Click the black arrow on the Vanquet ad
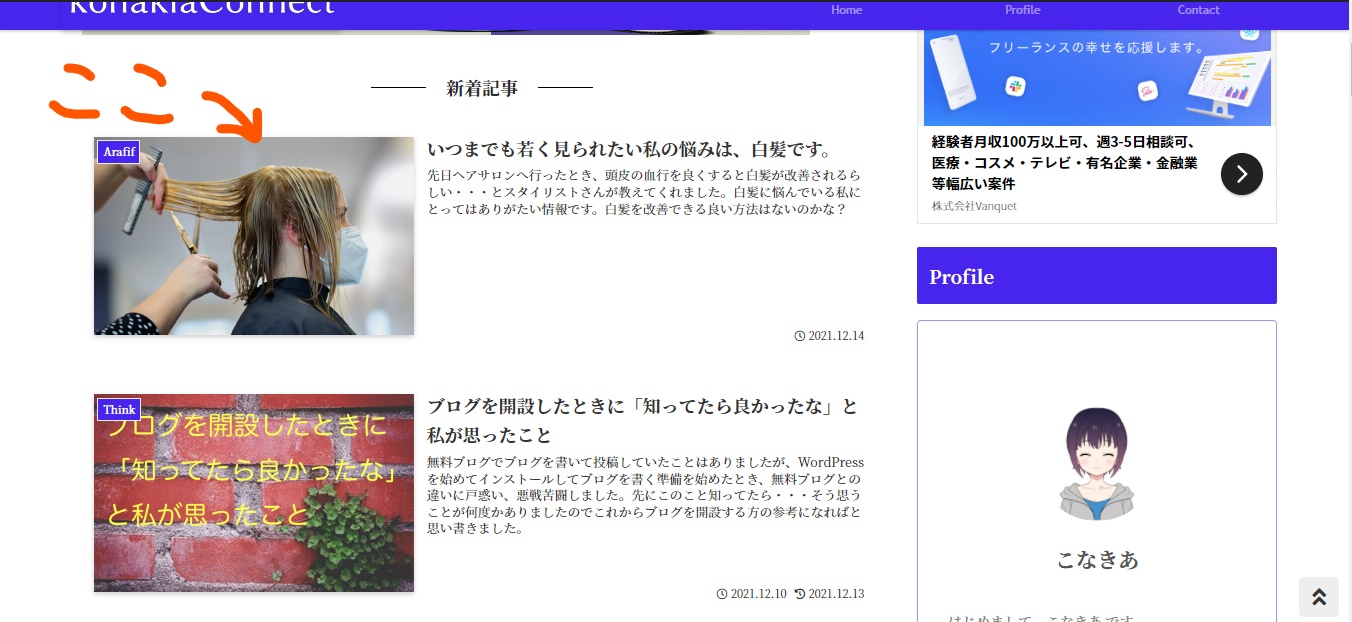Screen dimensions: 1352x622 [x=1241, y=174]
